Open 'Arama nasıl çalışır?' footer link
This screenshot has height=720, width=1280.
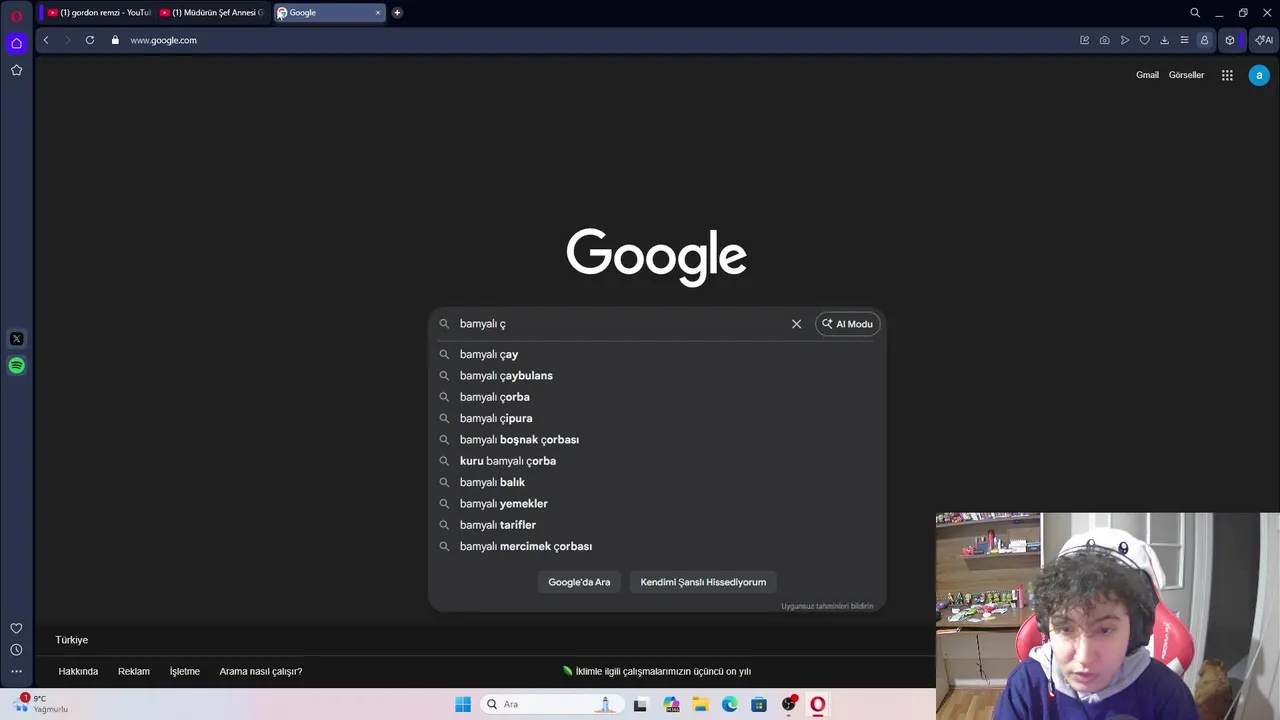(261, 671)
